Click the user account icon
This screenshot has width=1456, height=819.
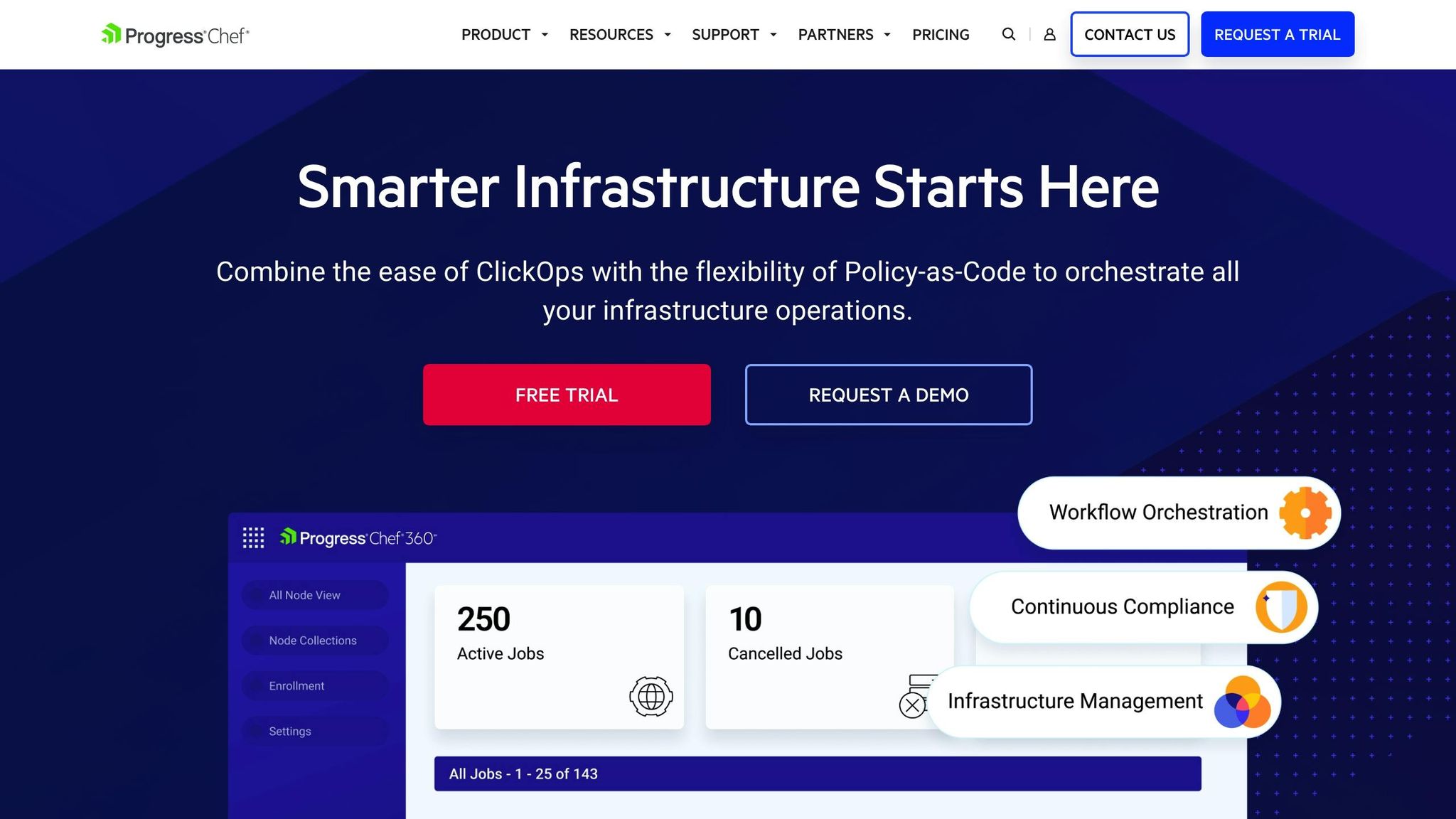point(1049,34)
